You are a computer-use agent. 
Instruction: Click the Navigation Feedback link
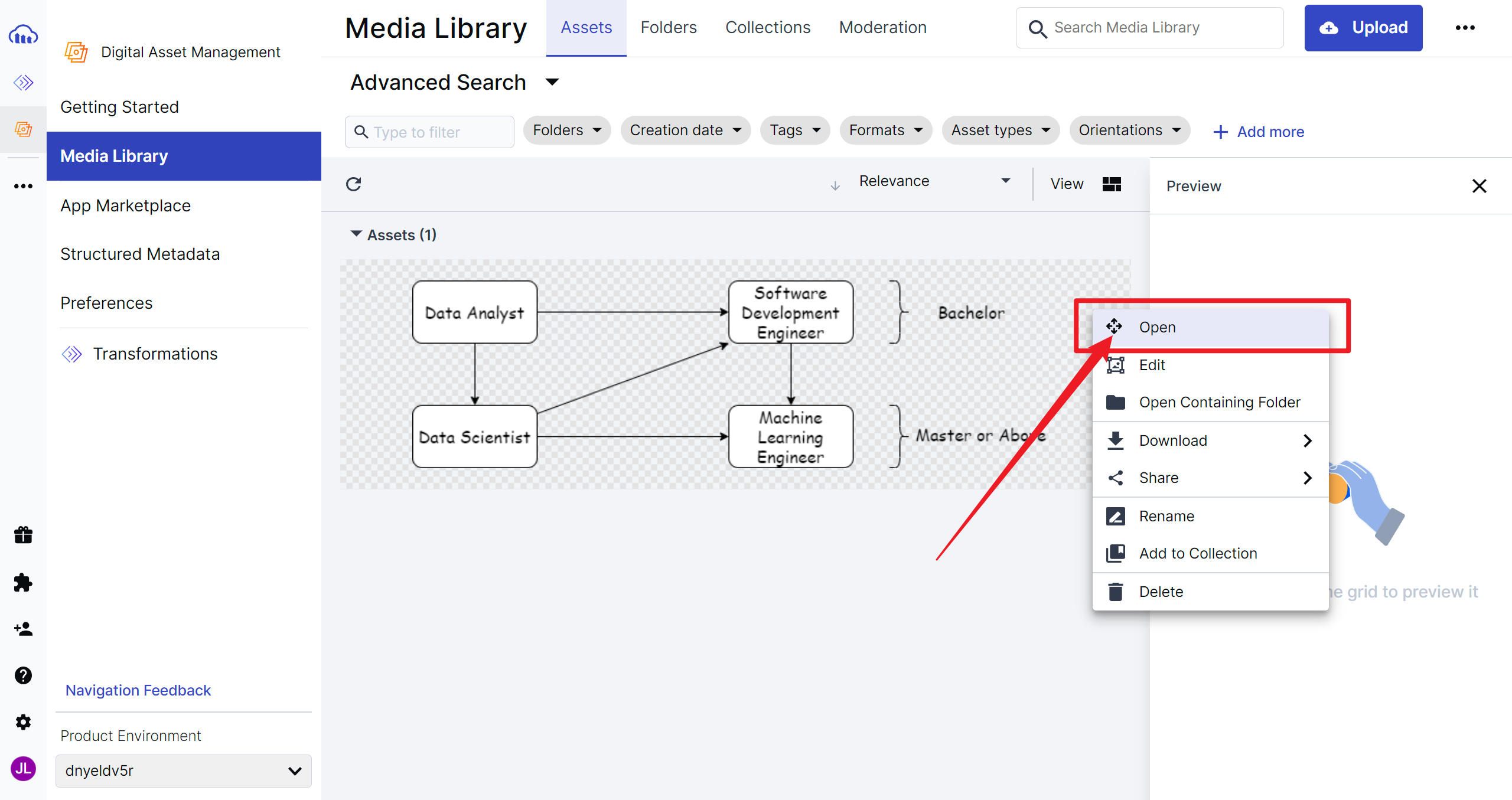pyautogui.click(x=138, y=690)
